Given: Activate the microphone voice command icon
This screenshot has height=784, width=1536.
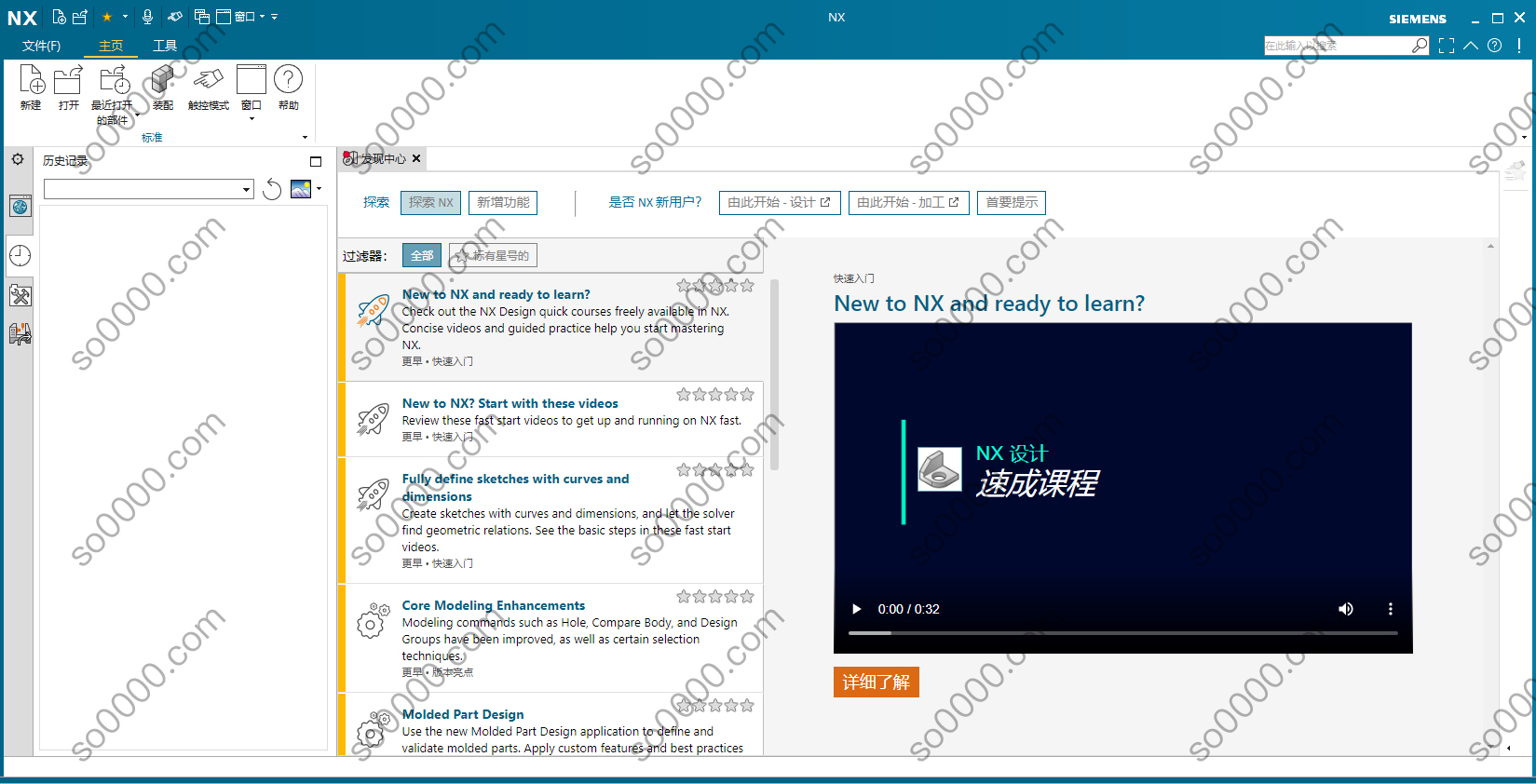Looking at the screenshot, I should click(147, 17).
